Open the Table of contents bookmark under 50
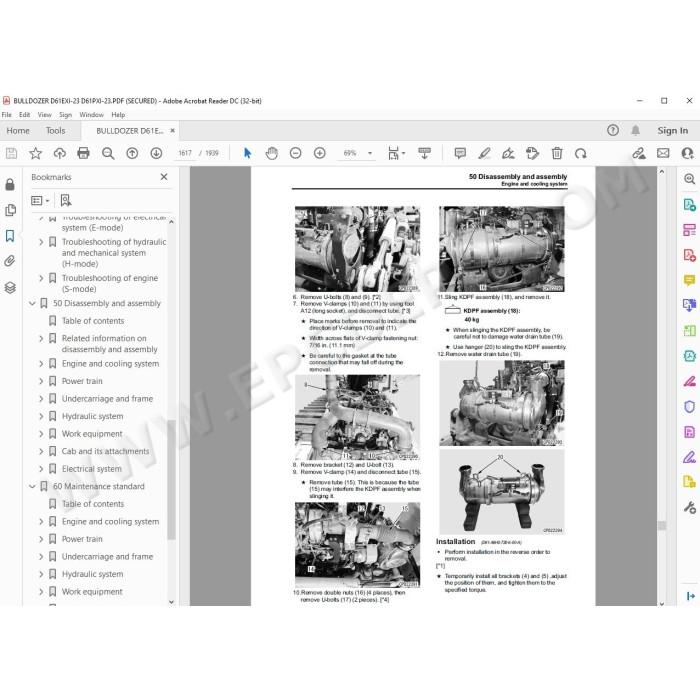 [x=93, y=321]
